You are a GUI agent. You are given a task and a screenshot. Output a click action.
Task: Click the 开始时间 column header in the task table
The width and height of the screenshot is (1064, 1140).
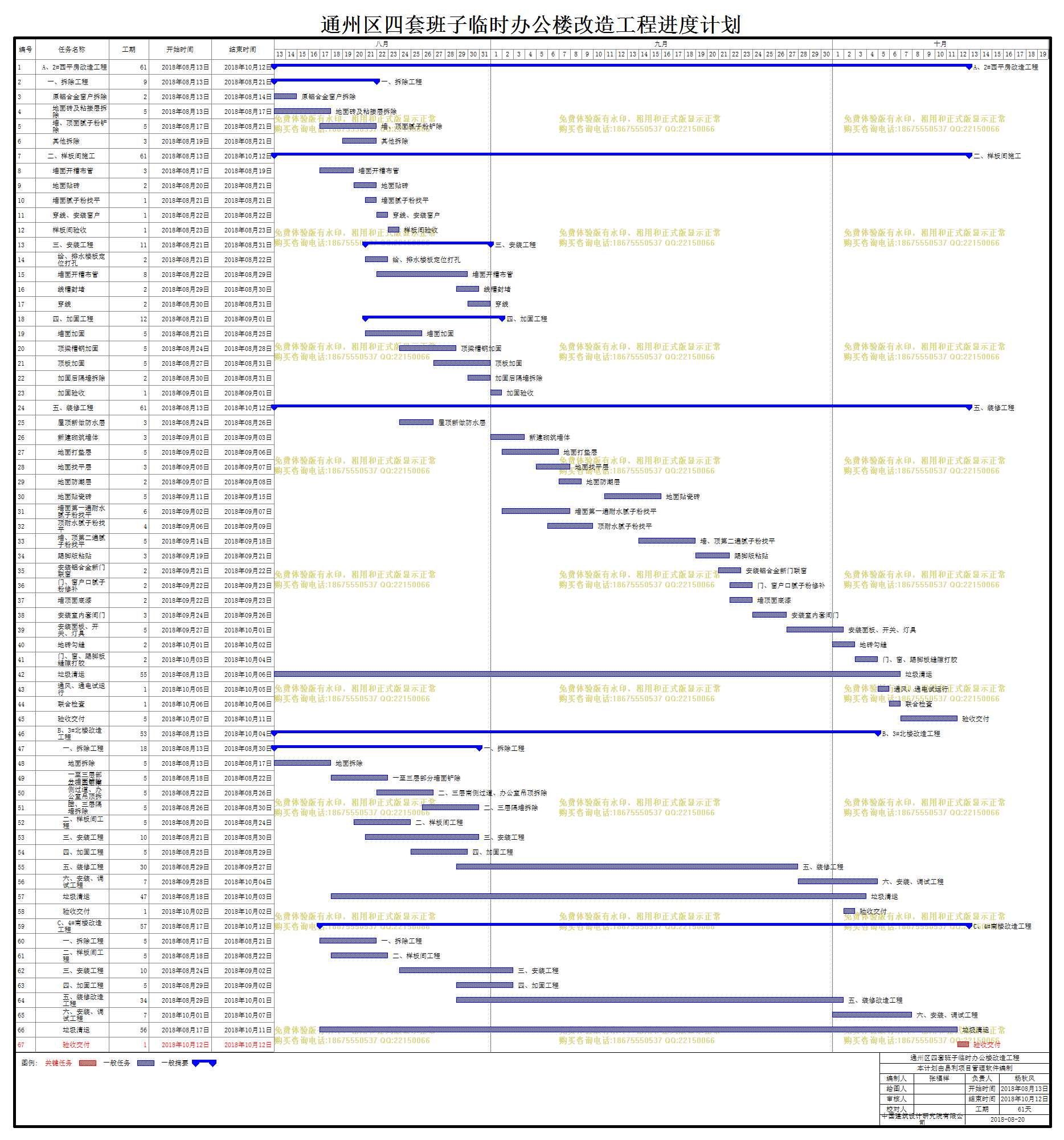click(x=180, y=50)
